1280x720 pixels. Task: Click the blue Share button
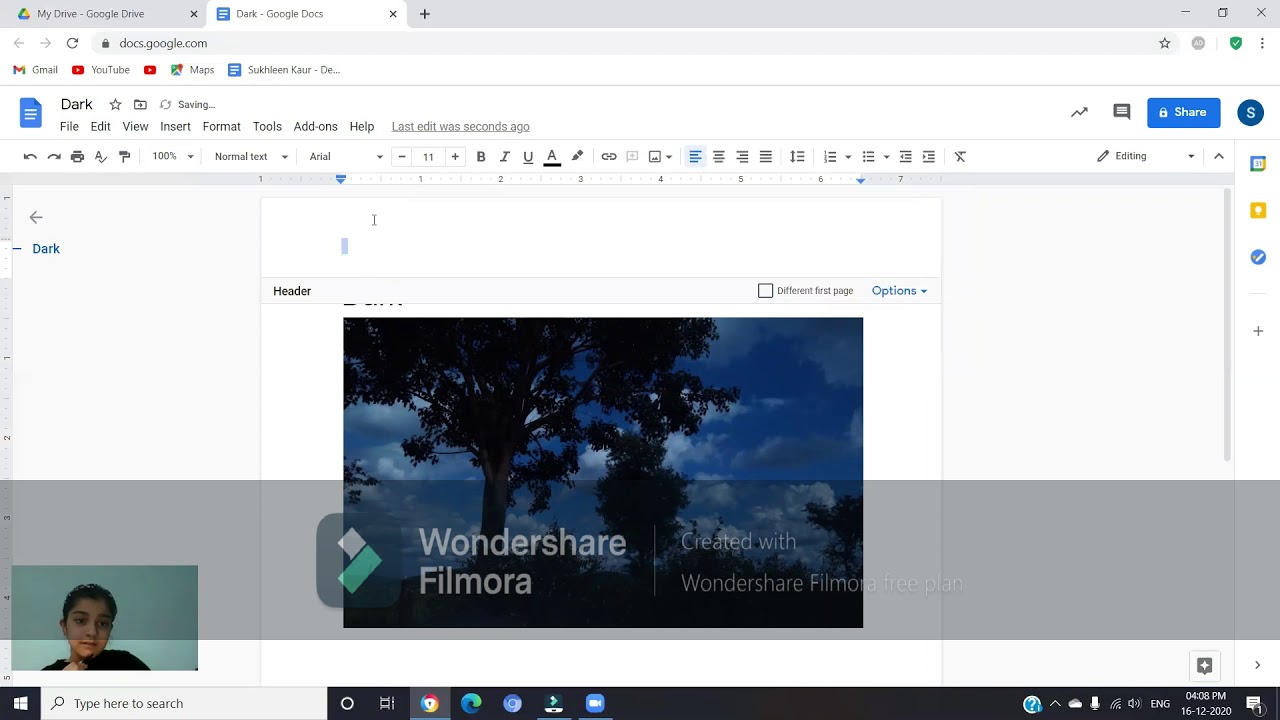click(1183, 112)
